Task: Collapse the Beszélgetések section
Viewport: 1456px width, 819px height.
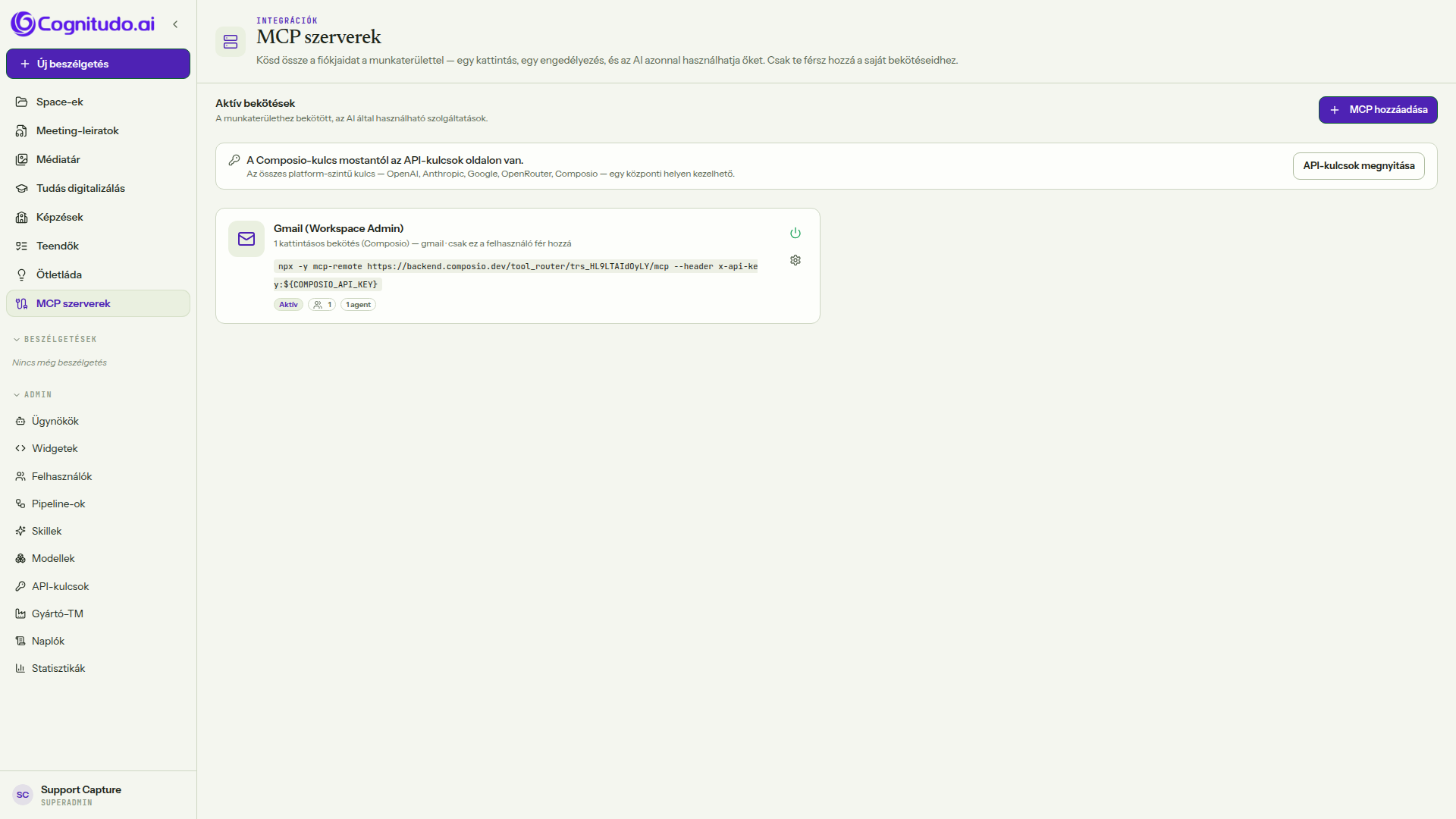Action: pyautogui.click(x=55, y=339)
